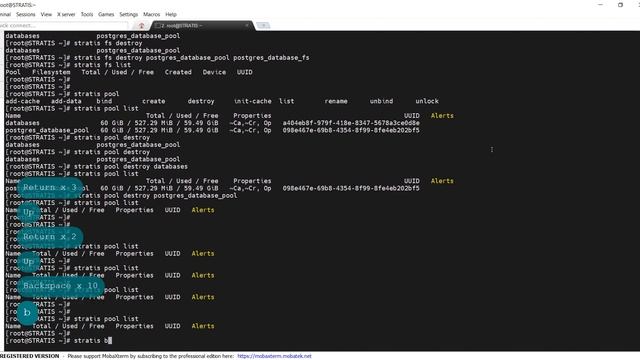
Task: Click 'bind' in the completion list
Action: click(104, 101)
